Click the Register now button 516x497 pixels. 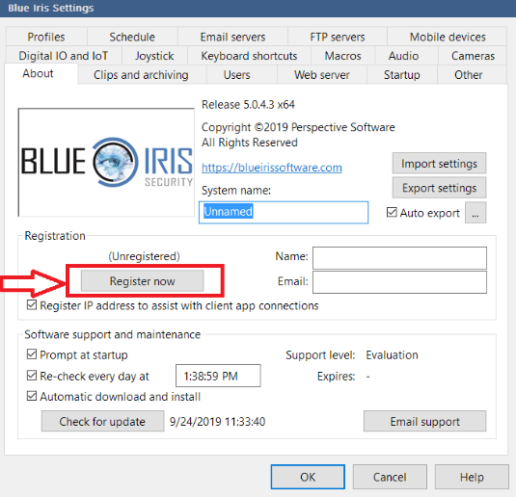[x=142, y=281]
